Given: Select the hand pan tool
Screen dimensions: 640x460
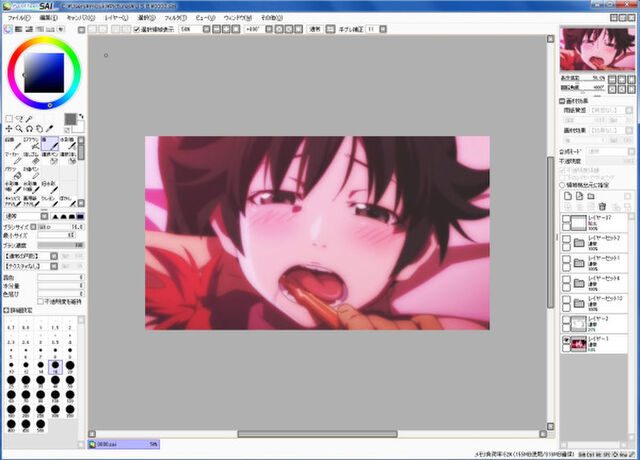Looking at the screenshot, I should tap(39, 129).
